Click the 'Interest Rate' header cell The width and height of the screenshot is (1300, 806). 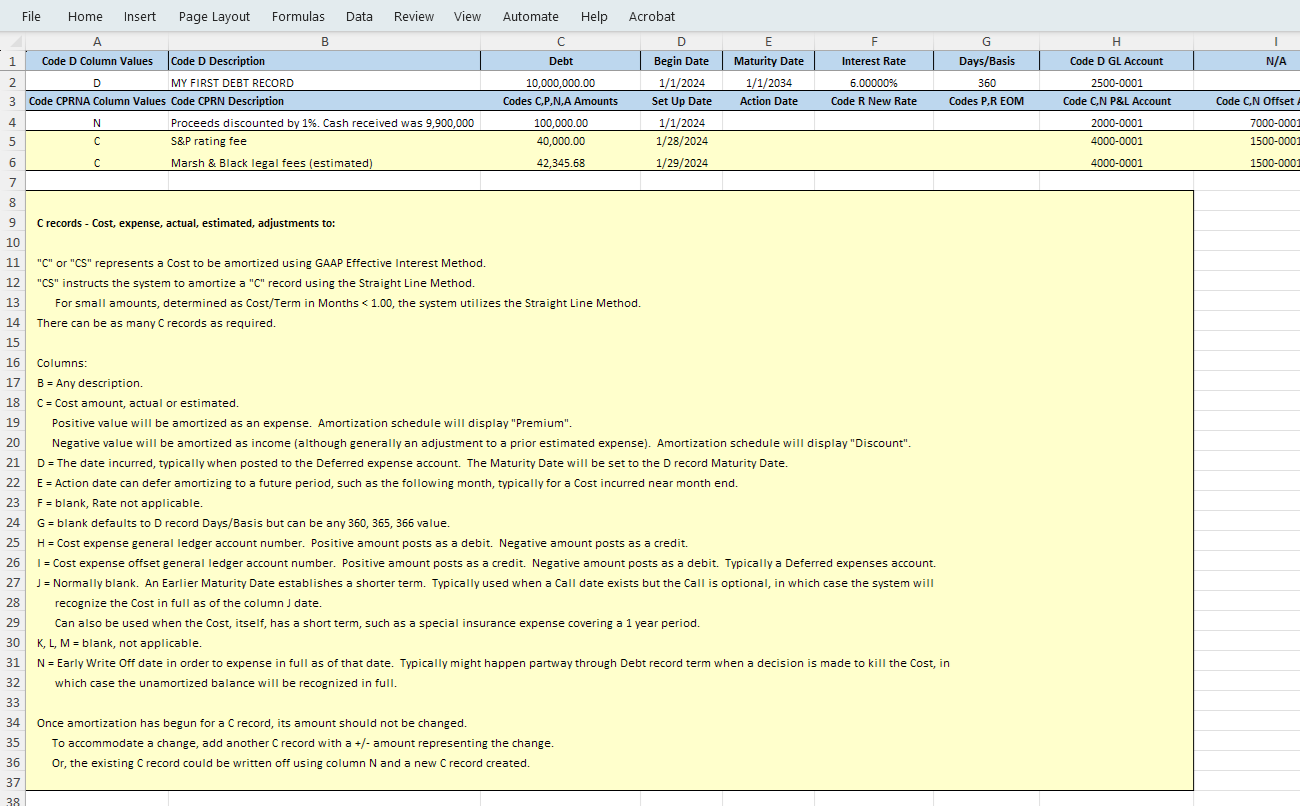874,61
